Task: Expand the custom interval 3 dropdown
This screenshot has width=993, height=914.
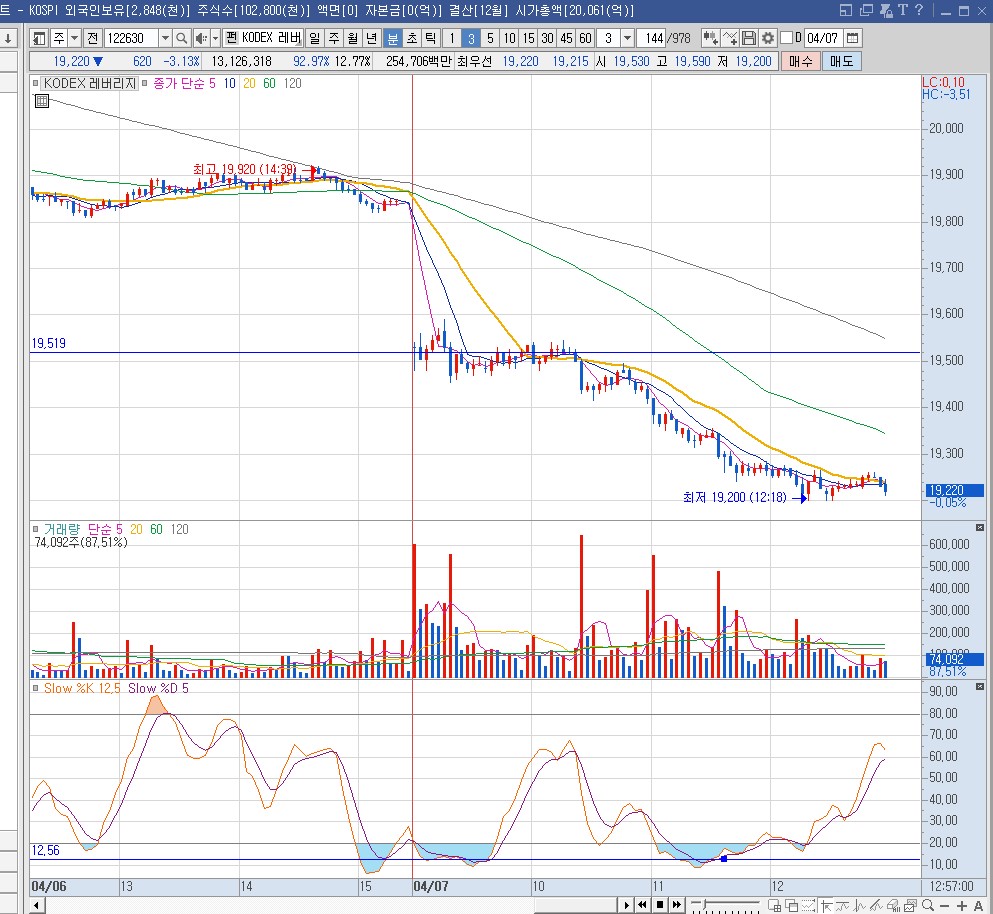Action: tap(627, 38)
